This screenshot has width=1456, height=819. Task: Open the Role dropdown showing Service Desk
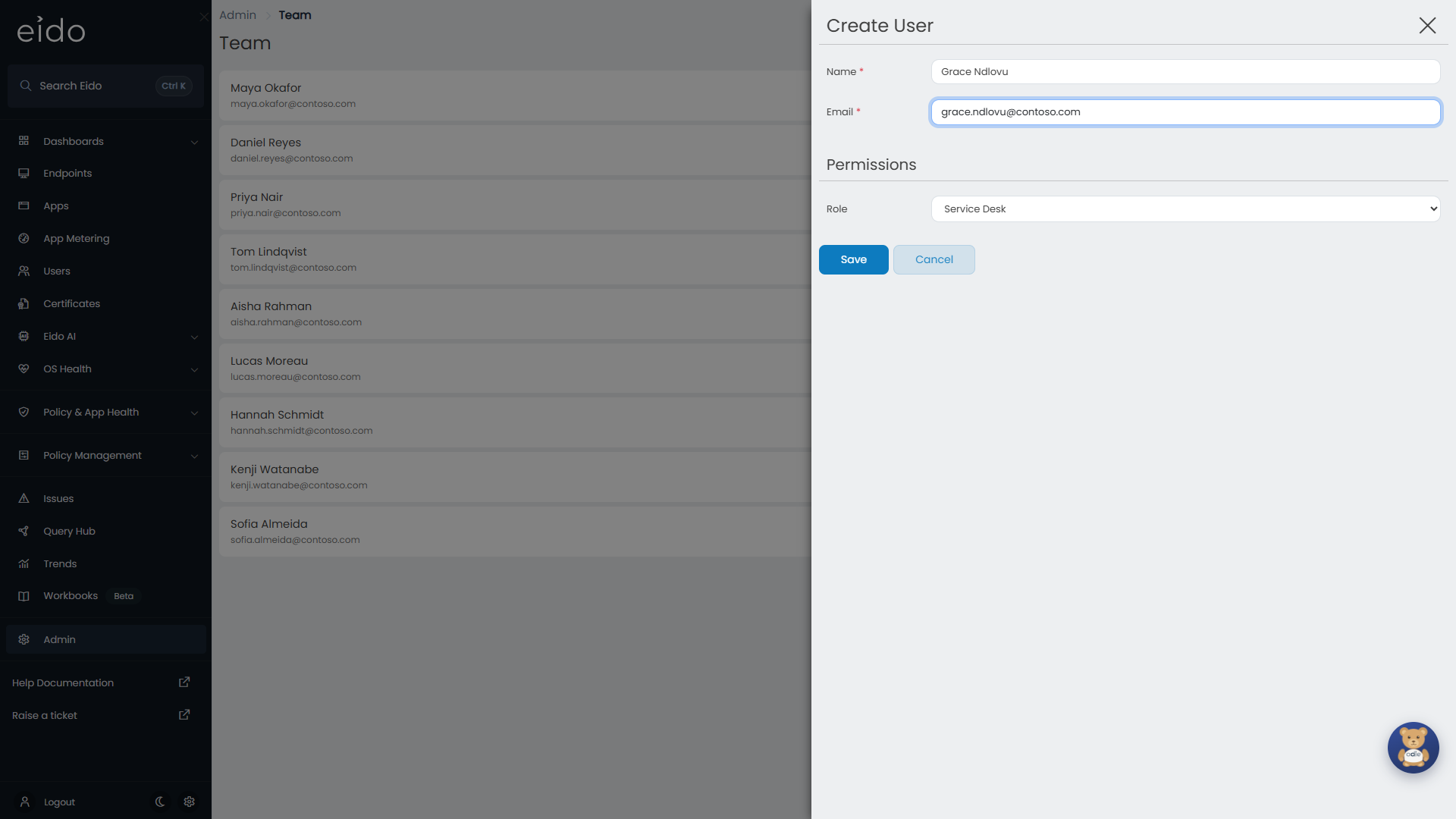pos(1185,209)
